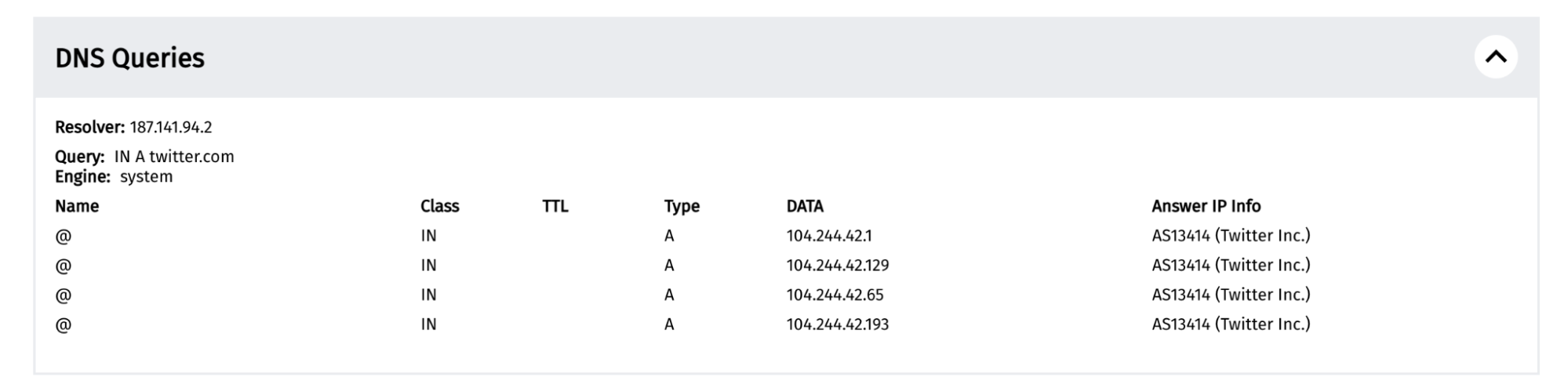Collapse the DNS Queries section chevron
The width and height of the screenshot is (1568, 391).
(x=1495, y=57)
